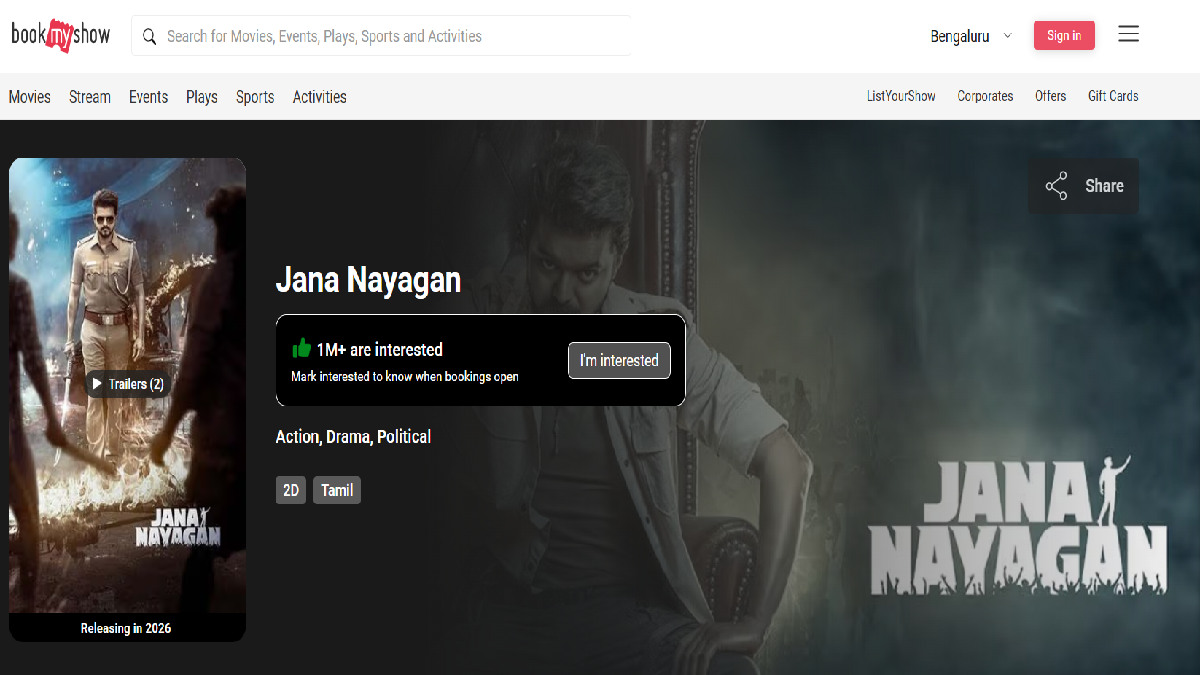Toggle interest with I'm interested
Image resolution: width=1200 pixels, height=675 pixels.
(x=619, y=360)
